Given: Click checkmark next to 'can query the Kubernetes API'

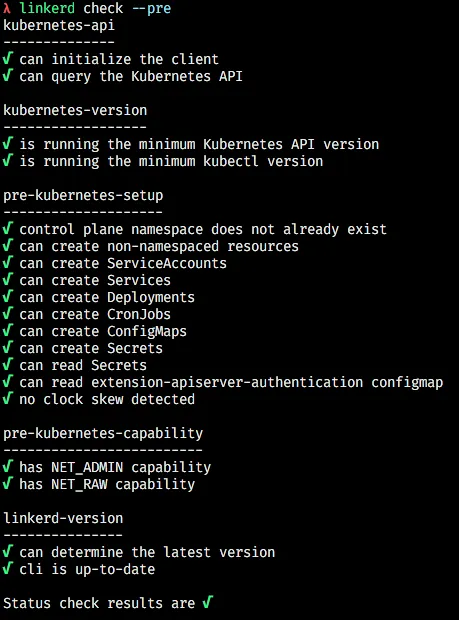Looking at the screenshot, I should click(x=8, y=76).
